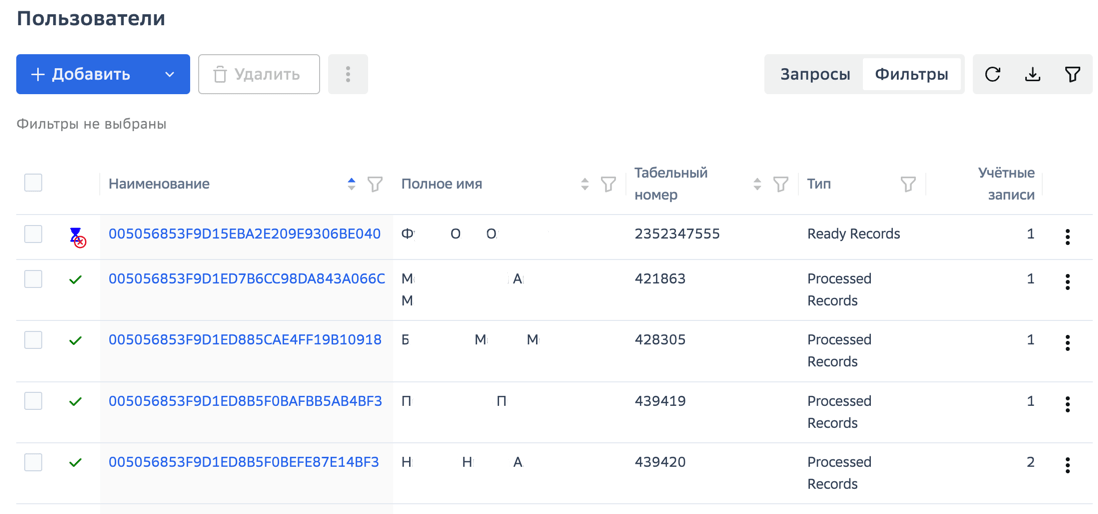
Task: Open user 005056853F9D1ED8B5F0BEFE87E14BF3
Action: pyautogui.click(x=244, y=462)
